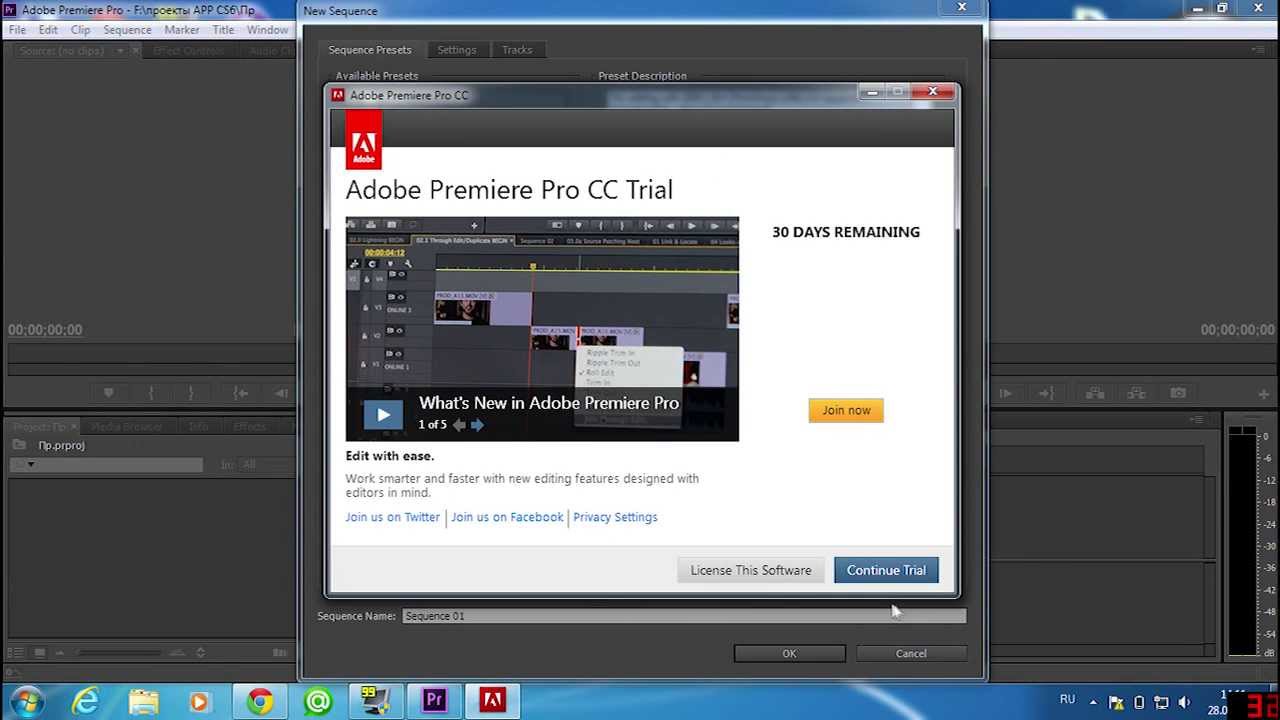Click Export Frame camera icon in Program monitor
1280x720 pixels.
[1178, 393]
